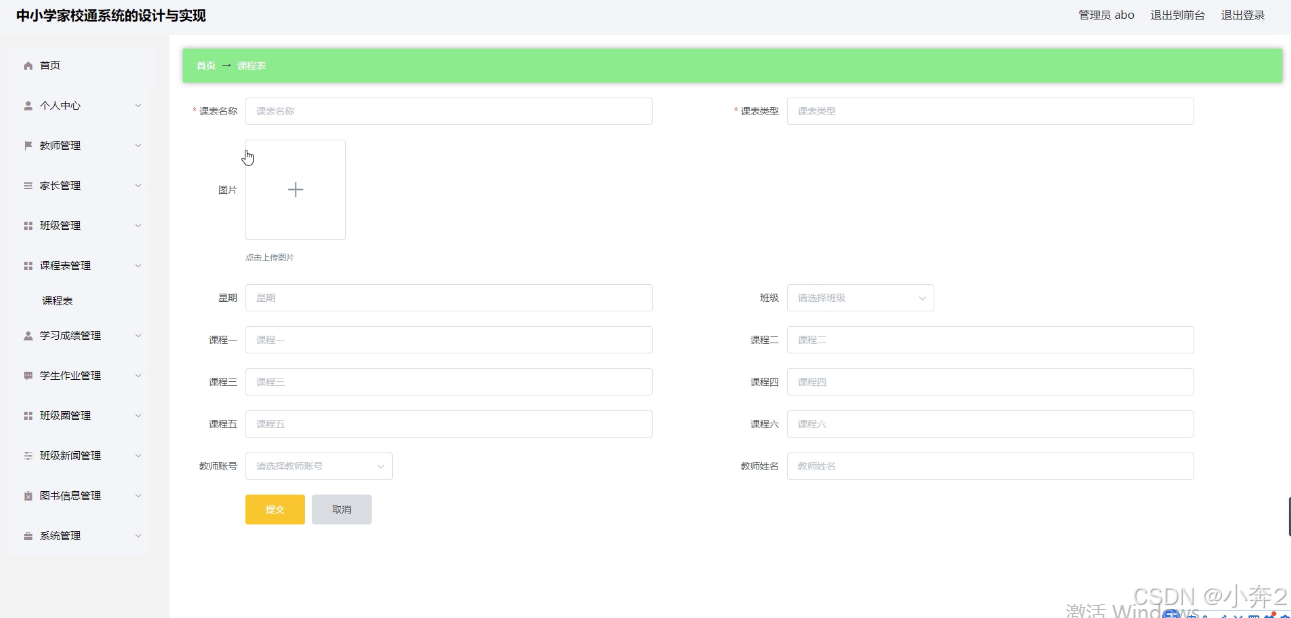
Task: Click the flag icon next to 教师管理
Action: 27,145
